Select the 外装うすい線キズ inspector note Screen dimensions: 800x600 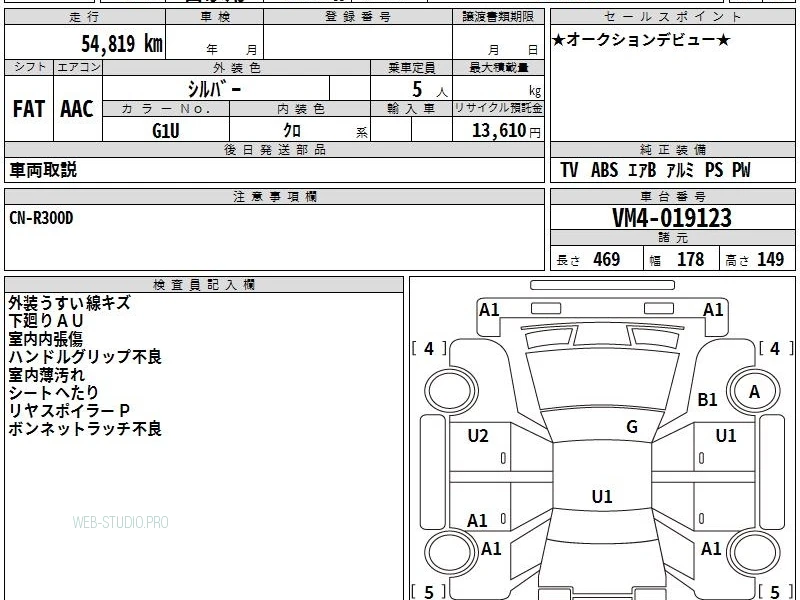tap(70, 303)
